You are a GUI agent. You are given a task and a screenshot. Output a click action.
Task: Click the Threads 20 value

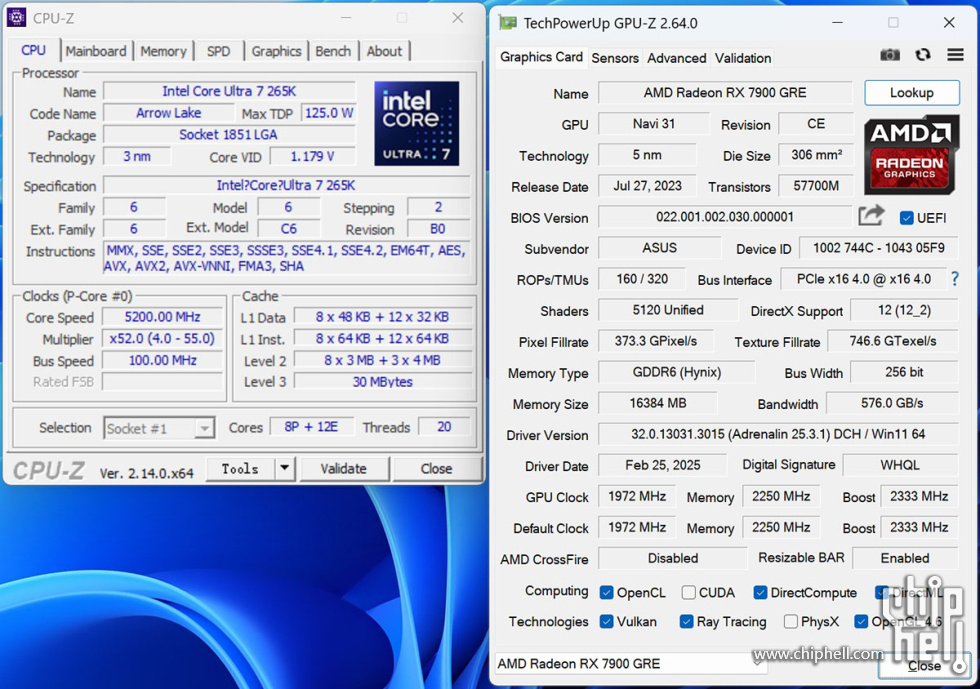point(444,427)
